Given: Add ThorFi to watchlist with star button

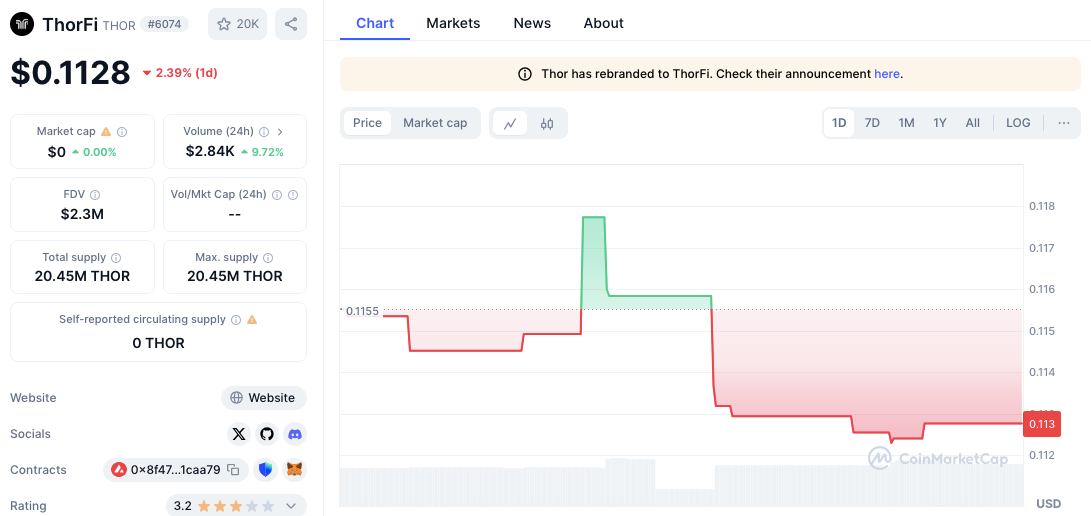Looking at the screenshot, I should 237,24.
